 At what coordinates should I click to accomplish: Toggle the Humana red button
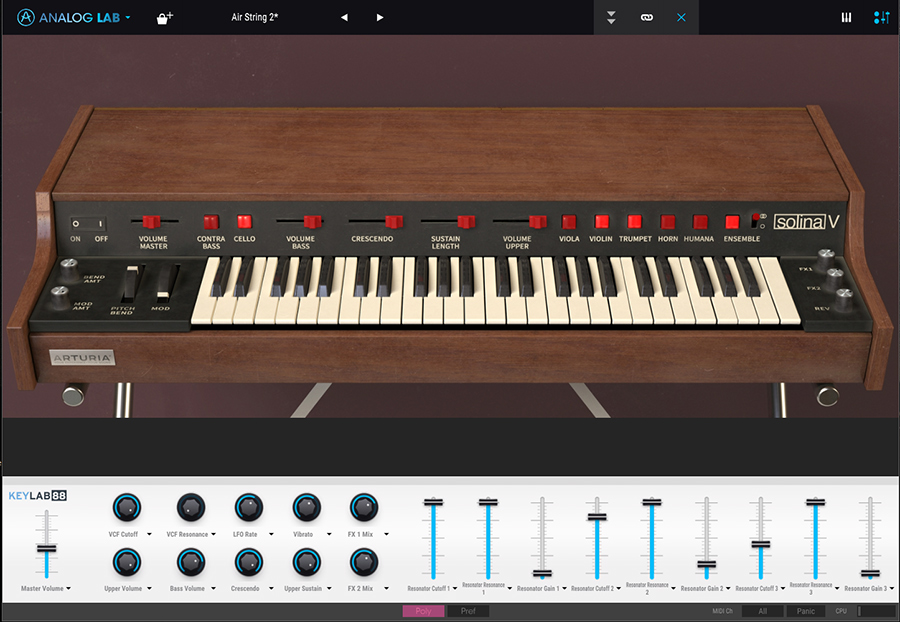coord(700,222)
